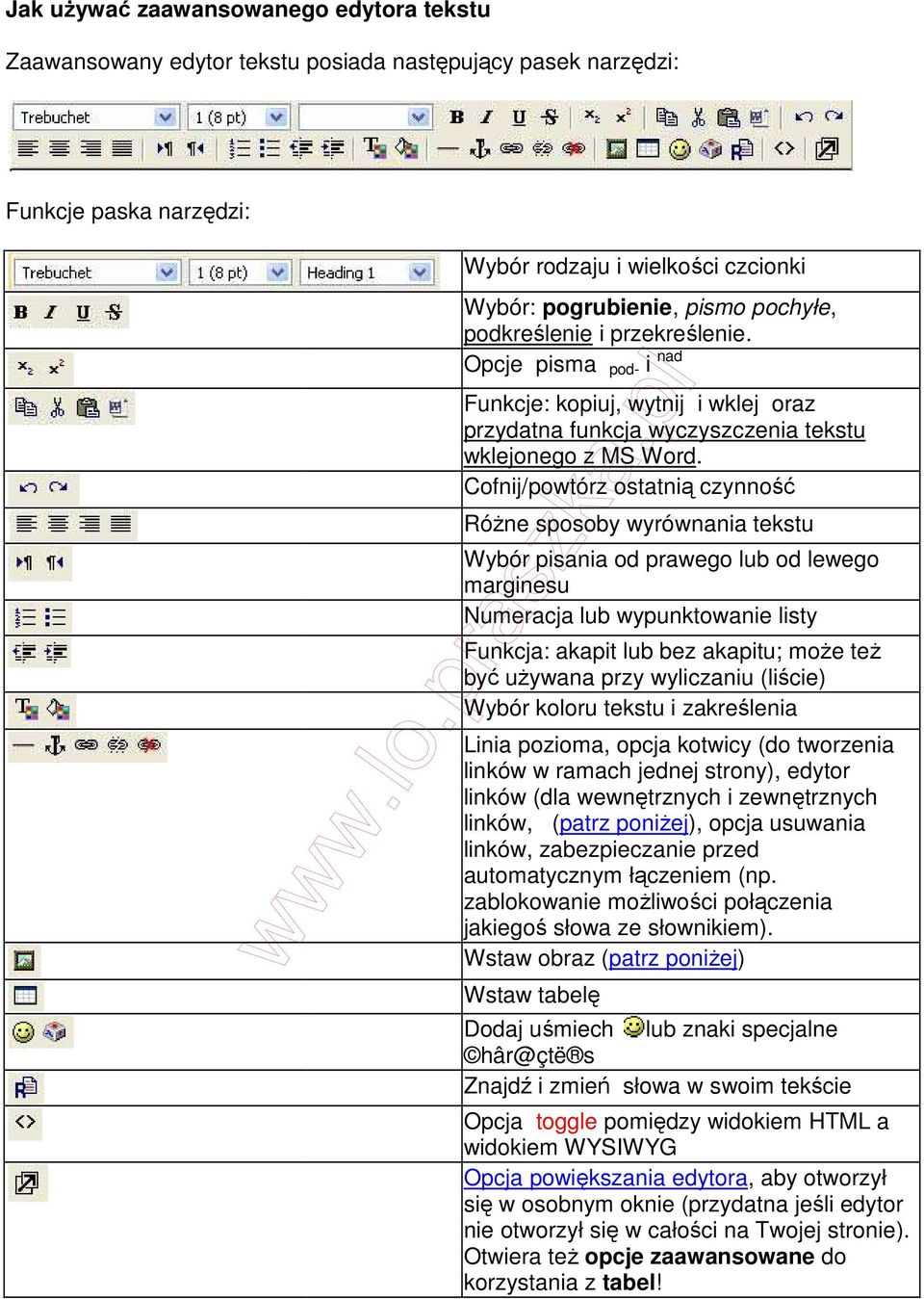Click the Undo icon beside 'Cofnij/powtórz ostatnią czynność'
924x1299 pixels.
point(28,487)
